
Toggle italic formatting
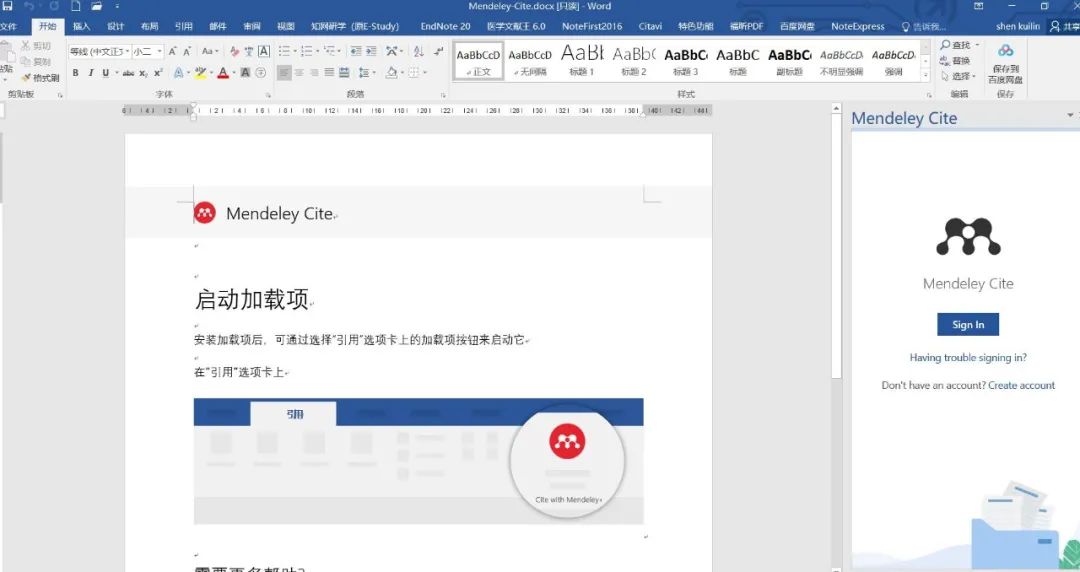pyautogui.click(x=90, y=73)
